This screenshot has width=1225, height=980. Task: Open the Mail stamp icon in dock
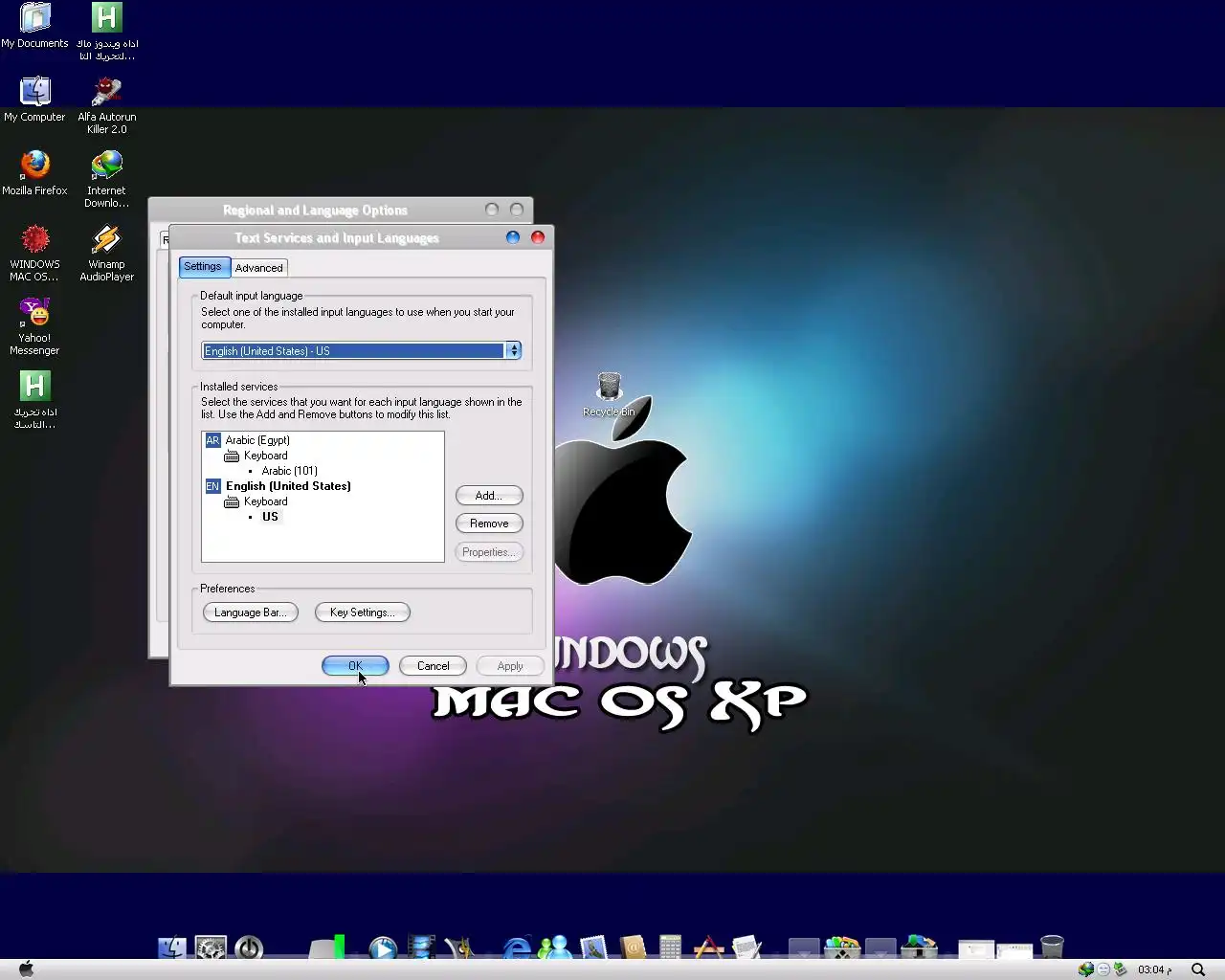pyautogui.click(x=593, y=947)
